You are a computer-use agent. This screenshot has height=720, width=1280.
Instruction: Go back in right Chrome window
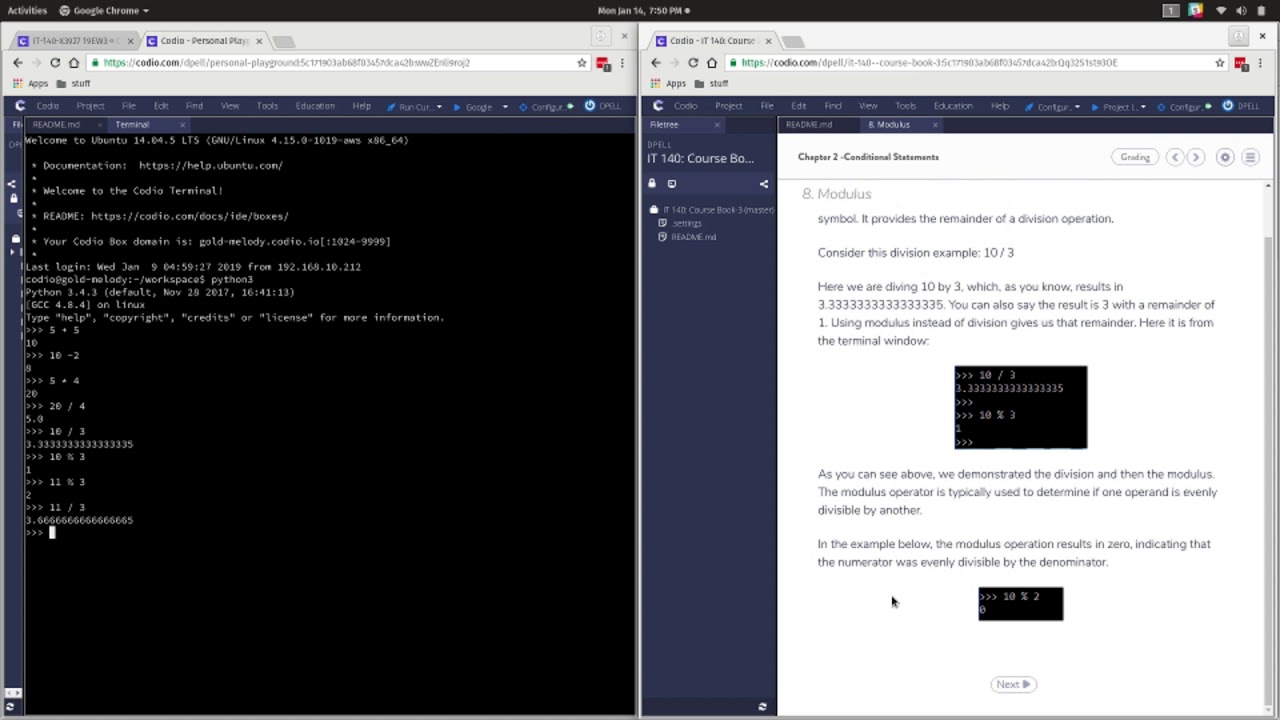pyautogui.click(x=655, y=62)
